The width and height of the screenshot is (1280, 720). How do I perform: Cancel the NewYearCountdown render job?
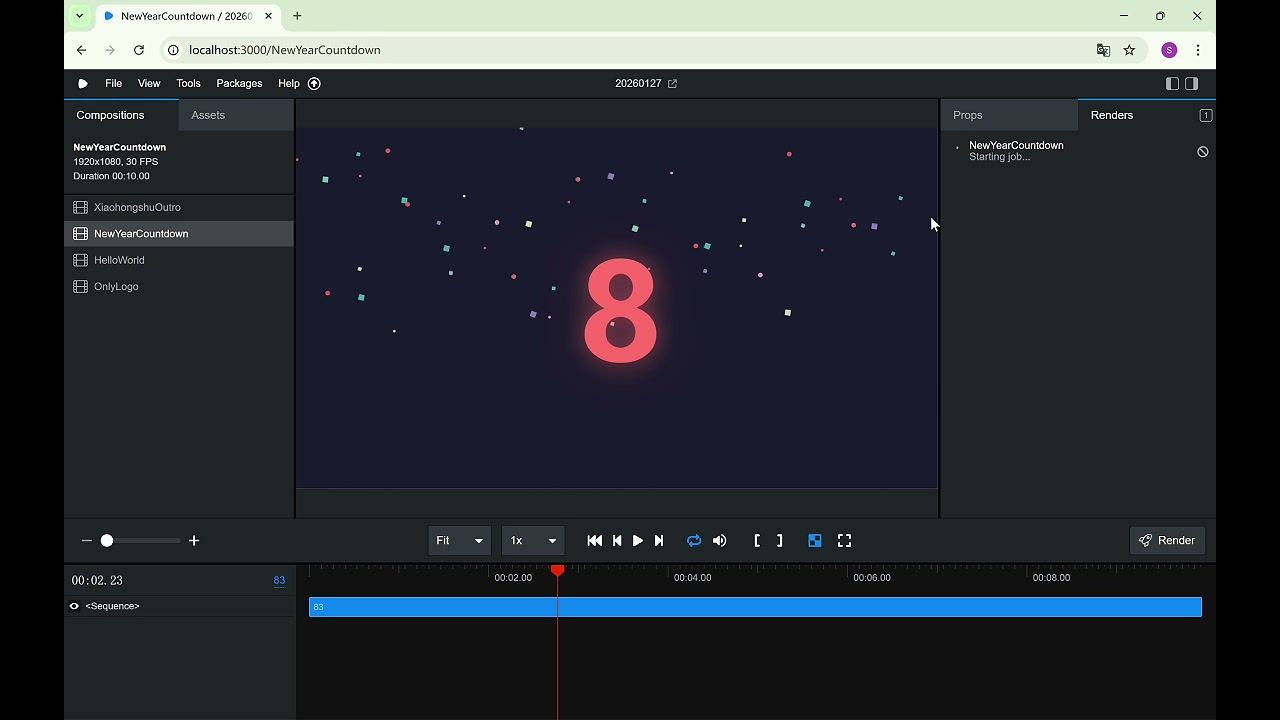[x=1203, y=152]
